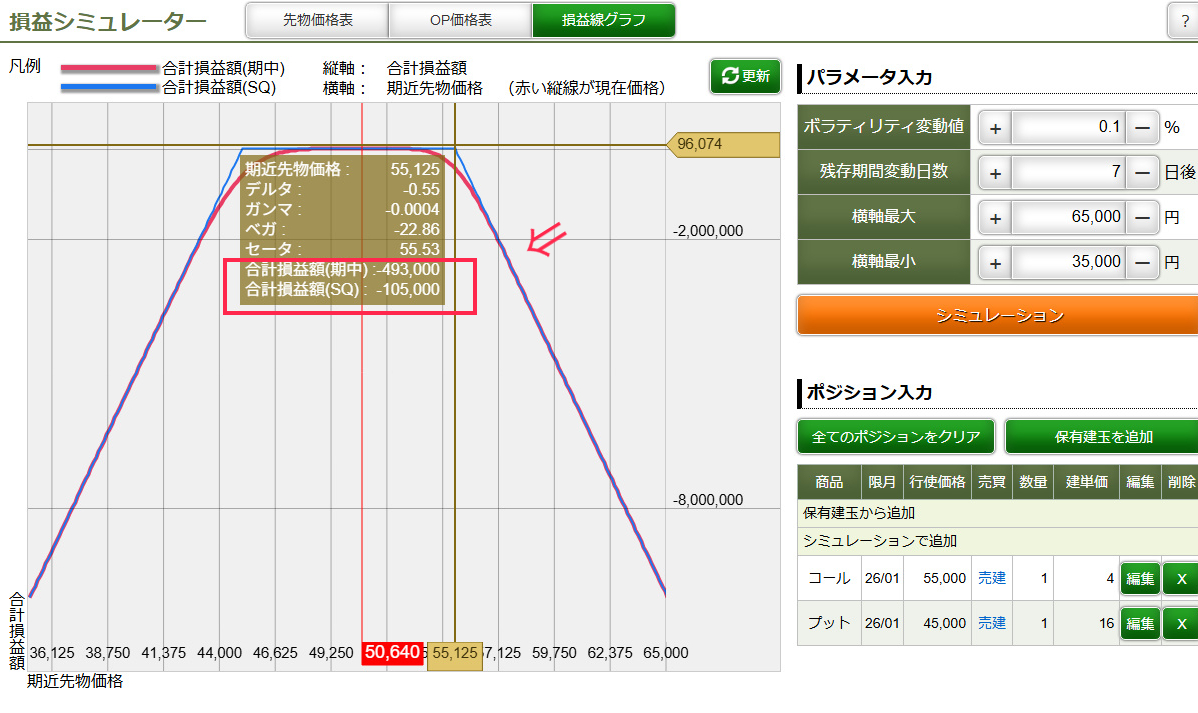This screenshot has height=713, width=1198.
Task: Delete the コール position with X button
Action: pyautogui.click(x=1180, y=578)
